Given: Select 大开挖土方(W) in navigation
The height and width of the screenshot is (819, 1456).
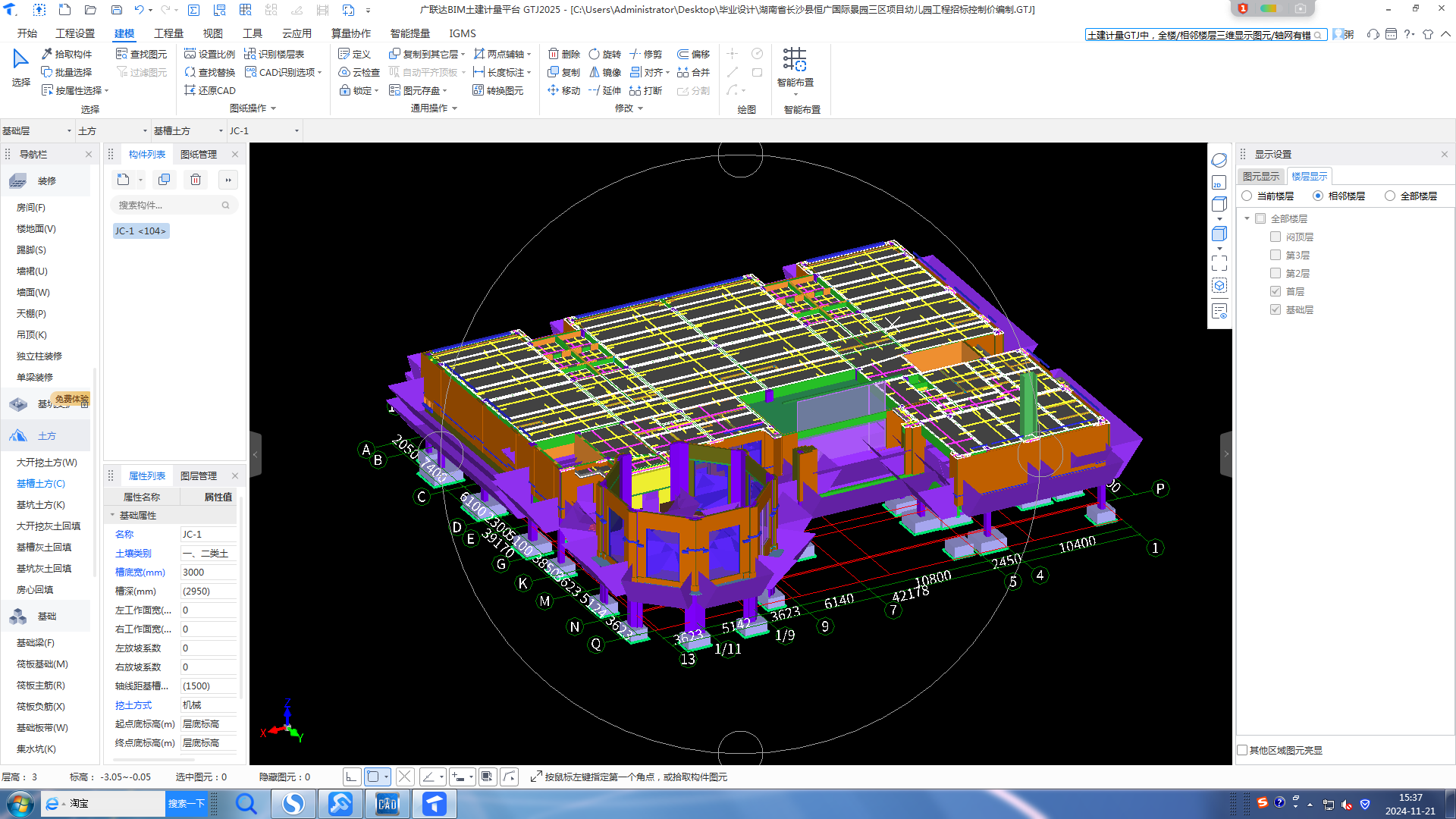Looking at the screenshot, I should [47, 462].
